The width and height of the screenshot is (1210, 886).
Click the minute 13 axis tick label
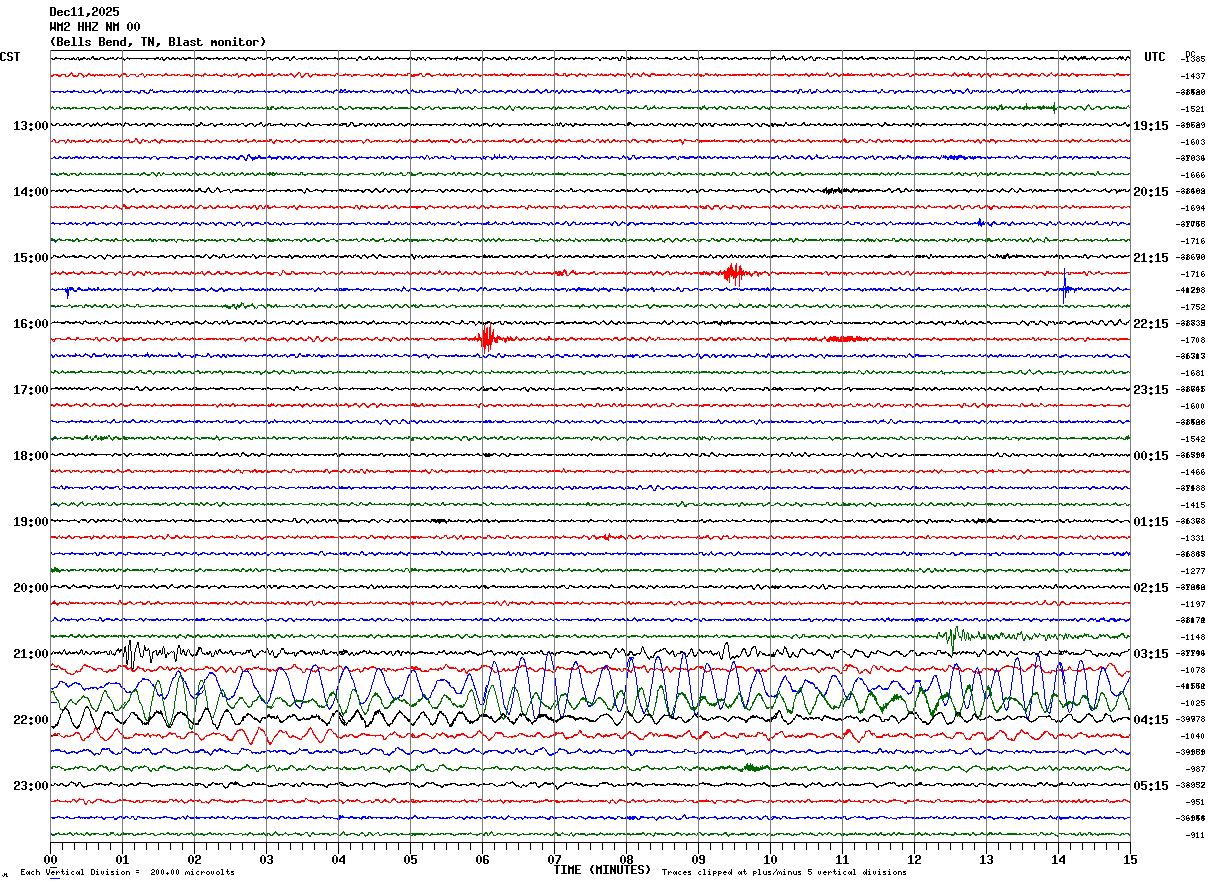[x=987, y=859]
